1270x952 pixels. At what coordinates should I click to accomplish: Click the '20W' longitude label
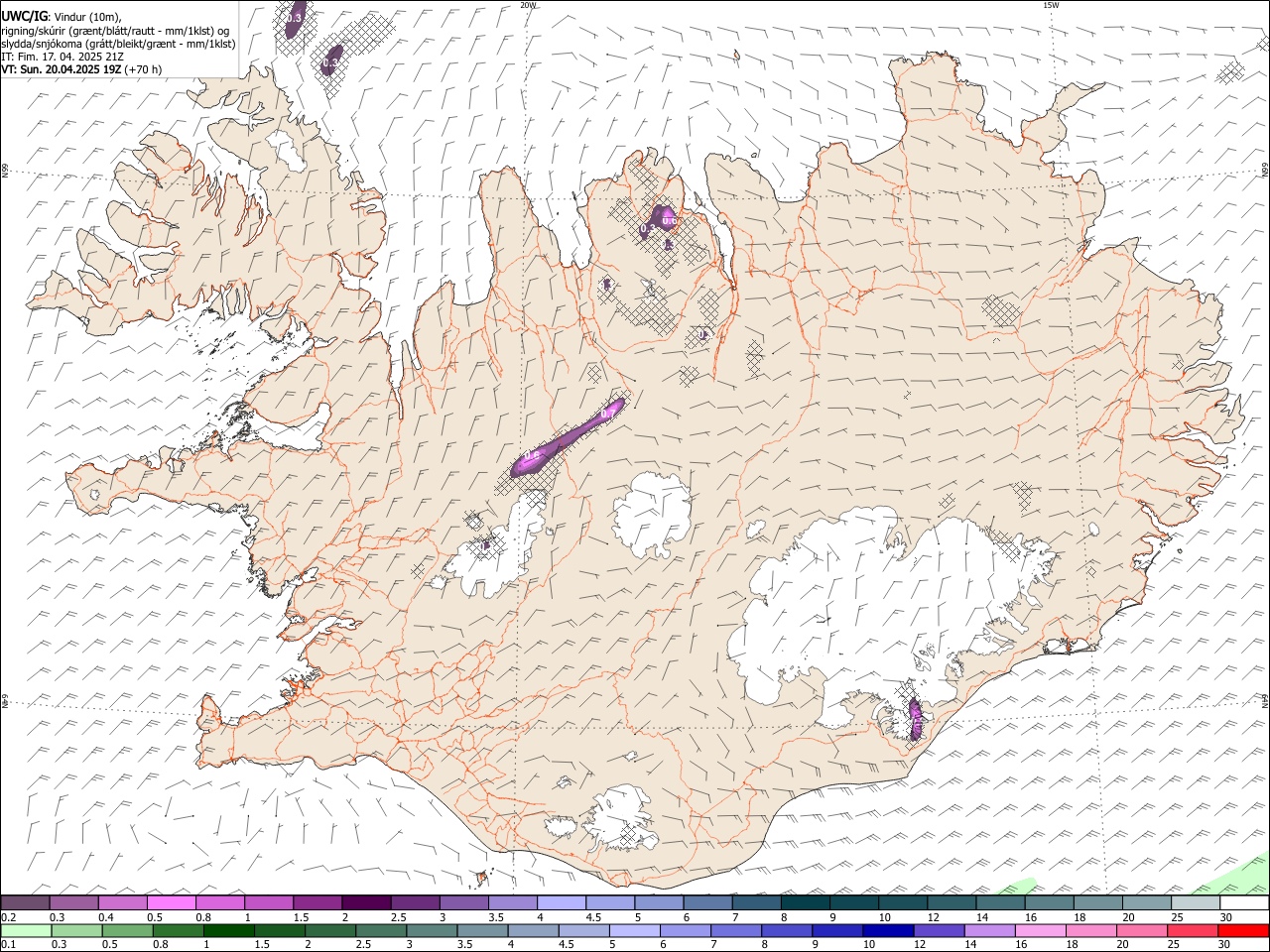click(528, 5)
